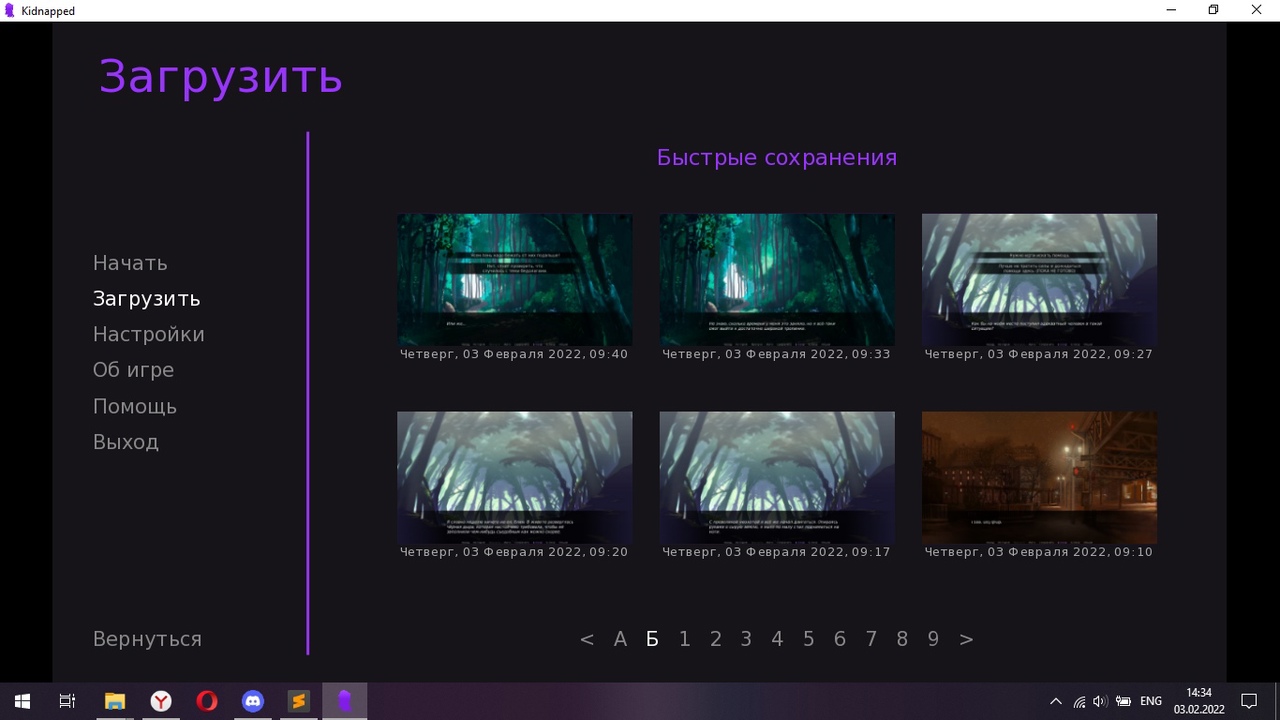This screenshot has width=1280, height=720.
Task: Select save page 5
Action: 808,639
